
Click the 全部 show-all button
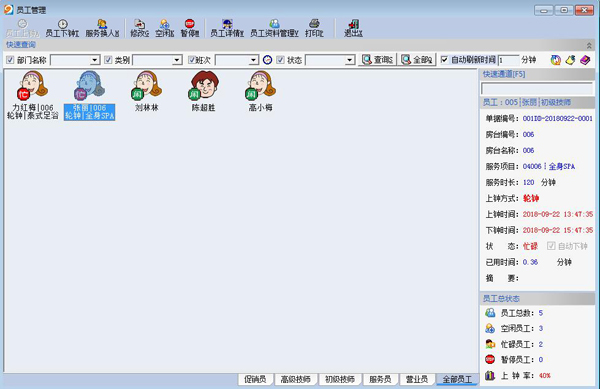click(x=417, y=60)
